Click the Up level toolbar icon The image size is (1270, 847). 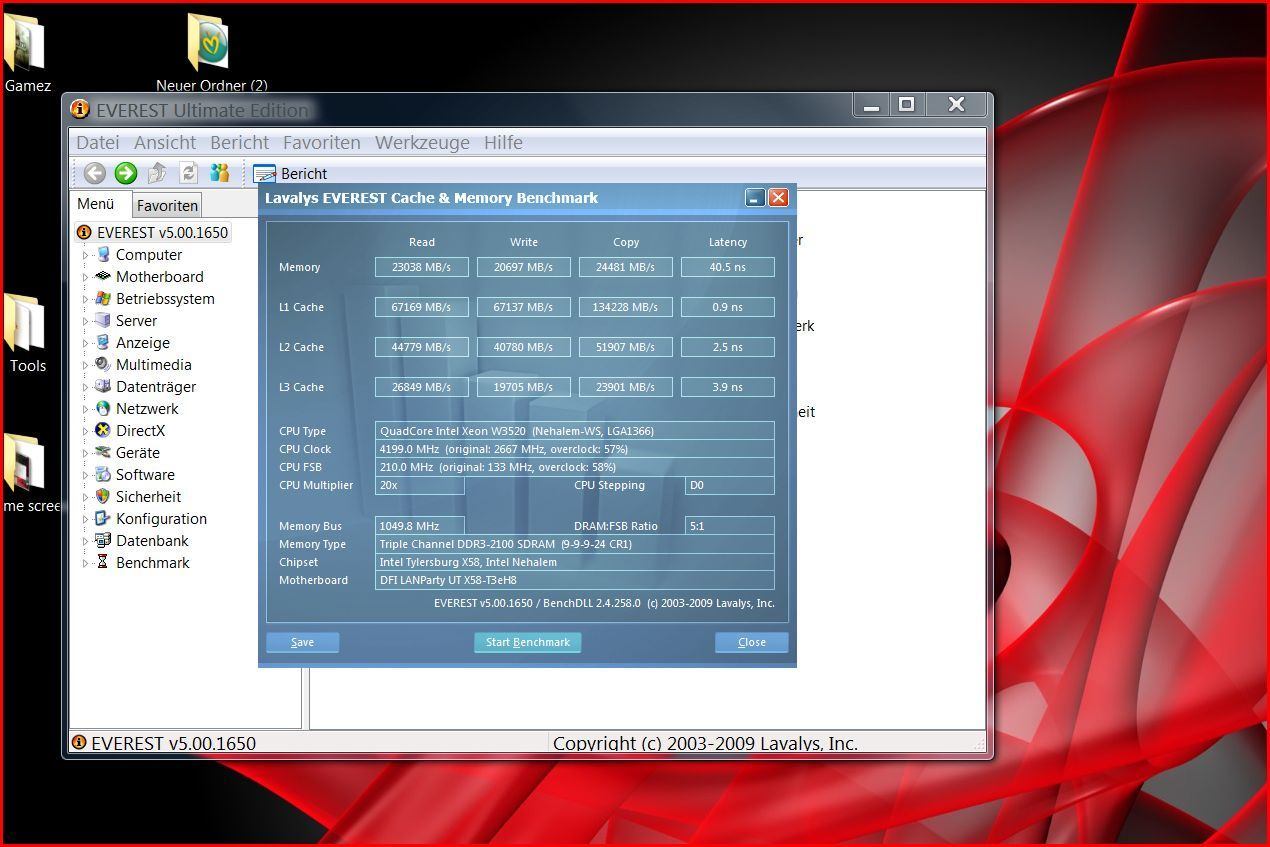(157, 173)
